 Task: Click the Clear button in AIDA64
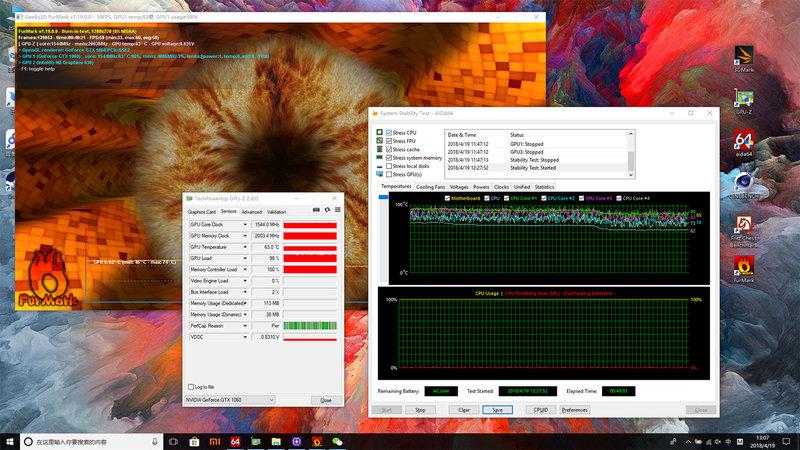click(464, 410)
